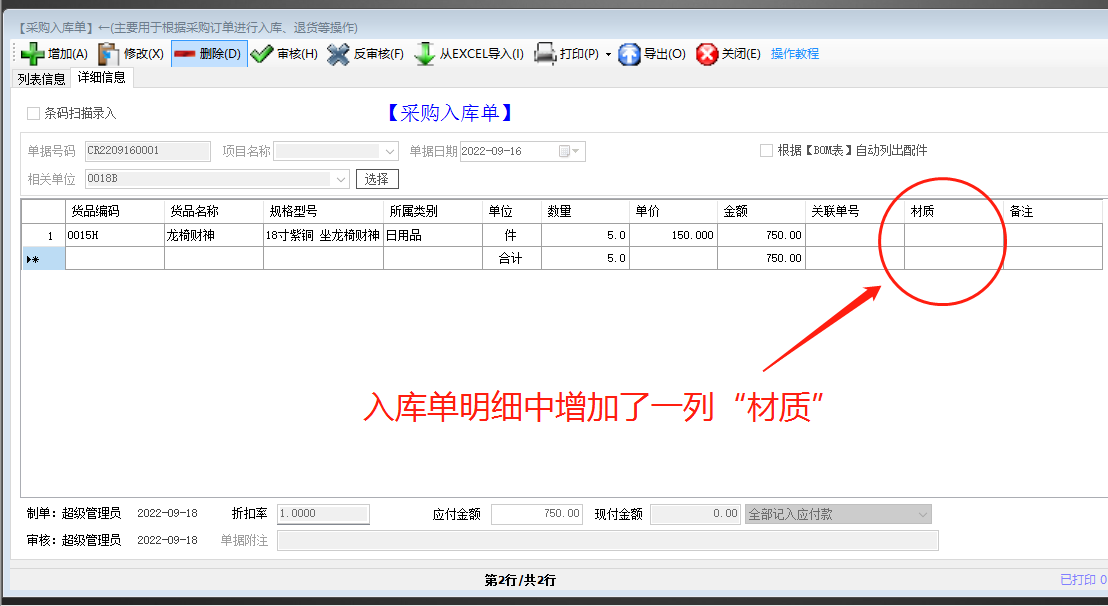This screenshot has width=1108, height=606.
Task: Open the 全部计入应付款 dropdown
Action: 924,514
